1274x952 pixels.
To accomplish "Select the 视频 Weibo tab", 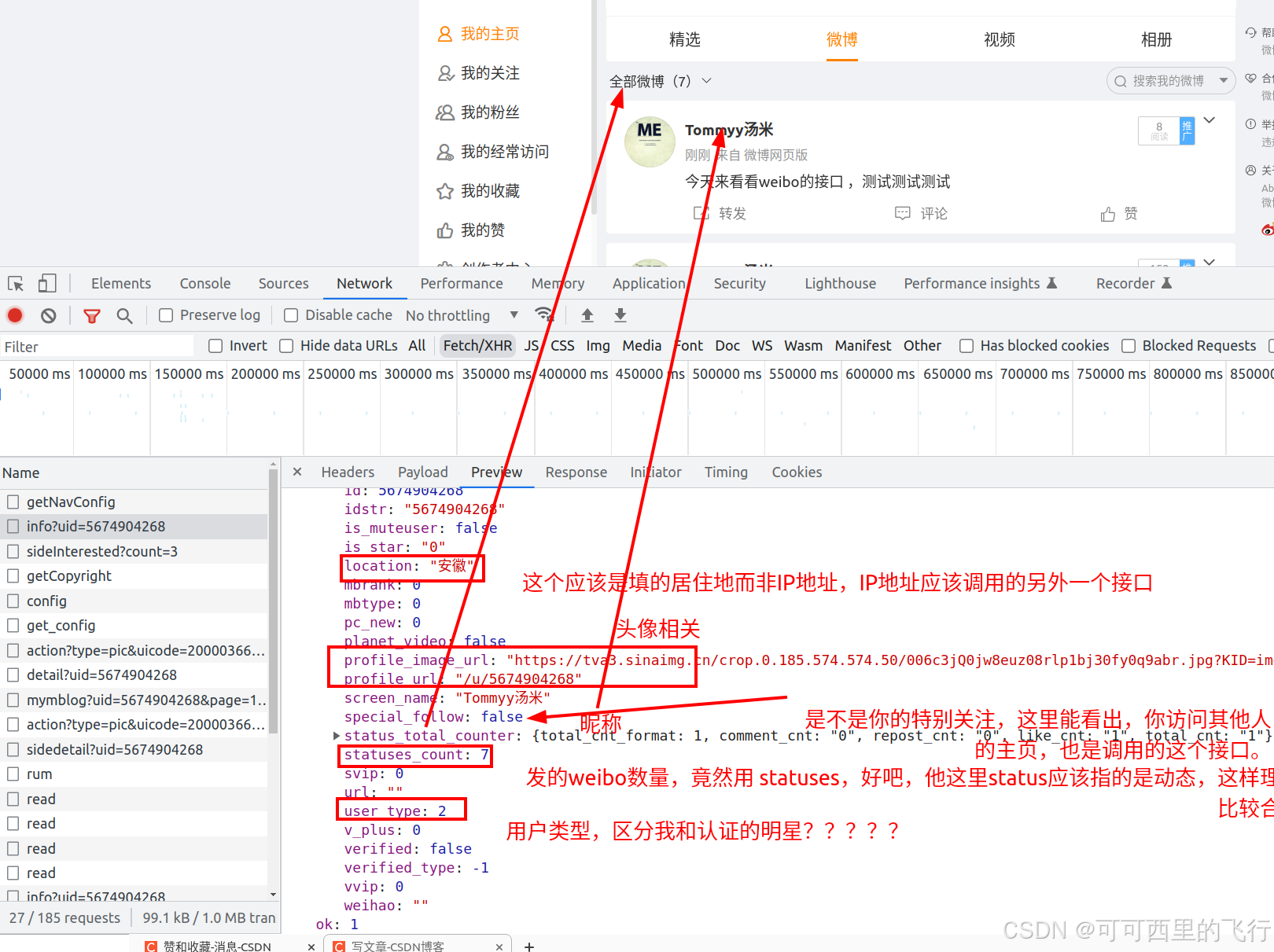I will [1000, 39].
